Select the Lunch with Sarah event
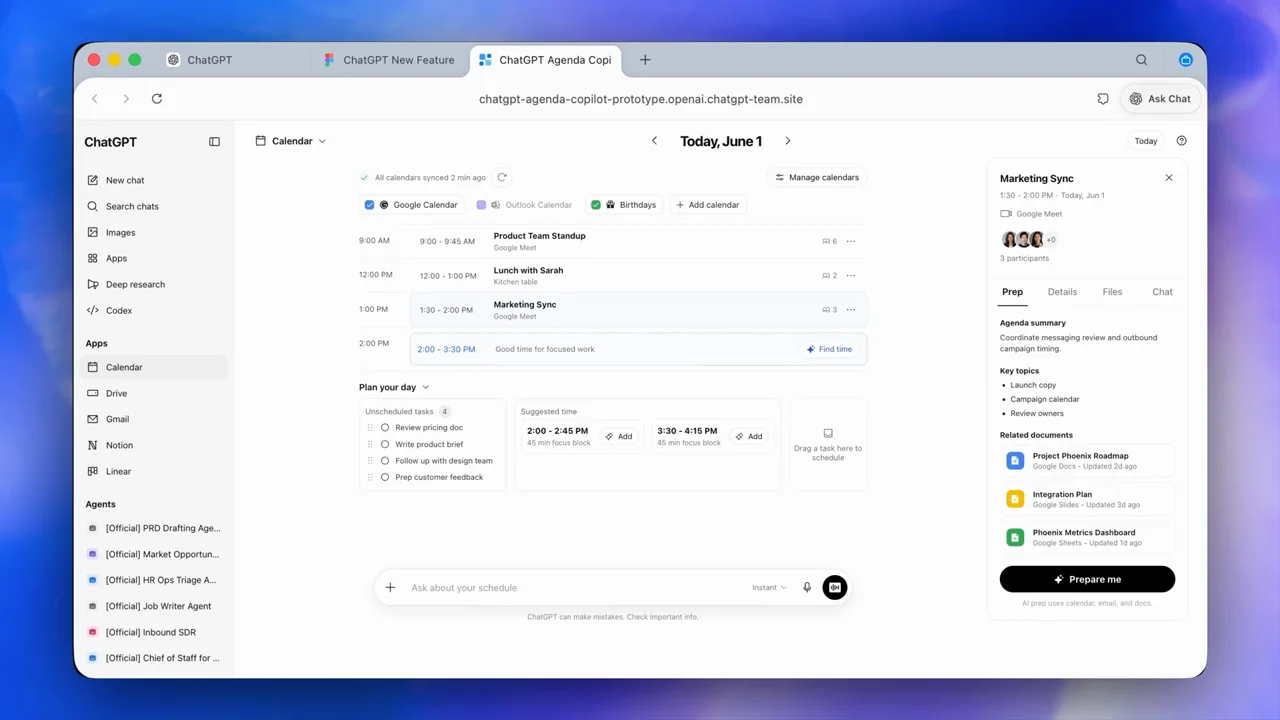The height and width of the screenshot is (720, 1280). tap(638, 275)
